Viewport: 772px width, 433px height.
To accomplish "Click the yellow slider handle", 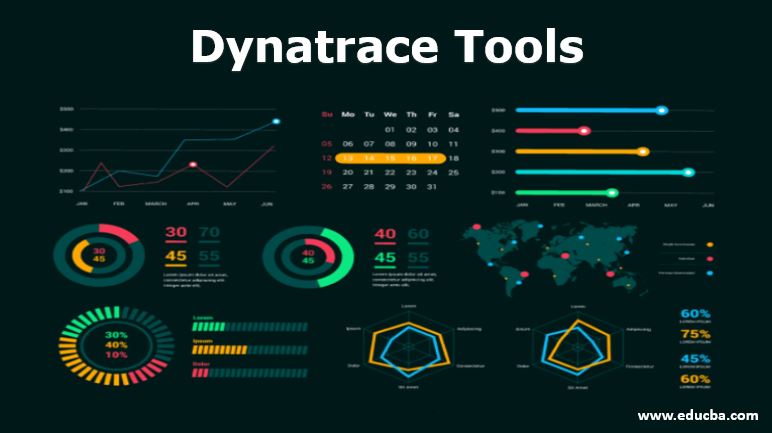I will tap(643, 152).
